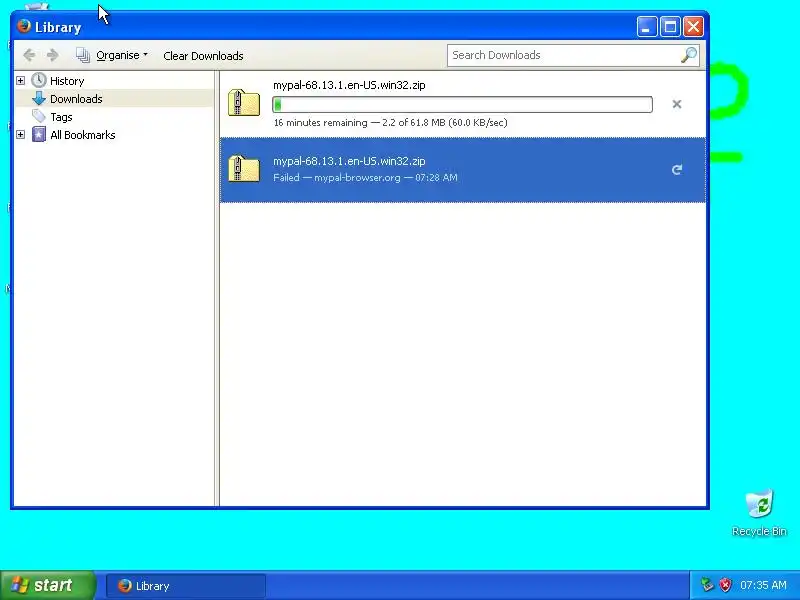The height and width of the screenshot is (600, 800).
Task: Retry the failed mypal zip download
Action: coord(677,170)
